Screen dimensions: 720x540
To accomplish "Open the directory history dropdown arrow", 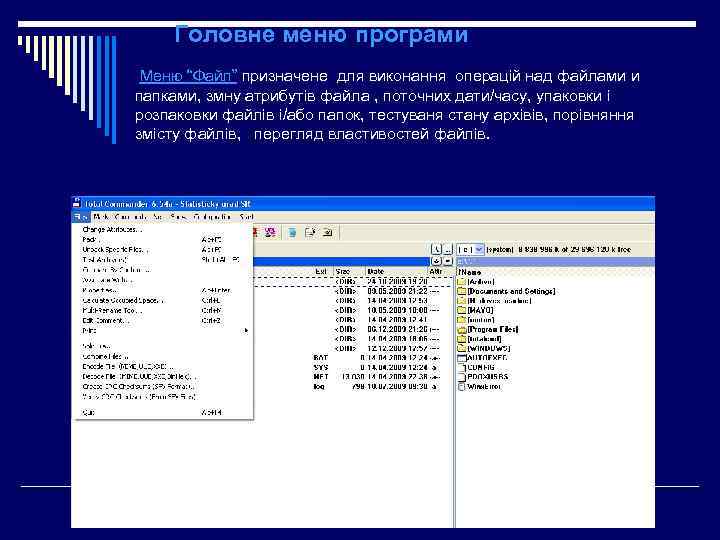I will click(x=448, y=261).
